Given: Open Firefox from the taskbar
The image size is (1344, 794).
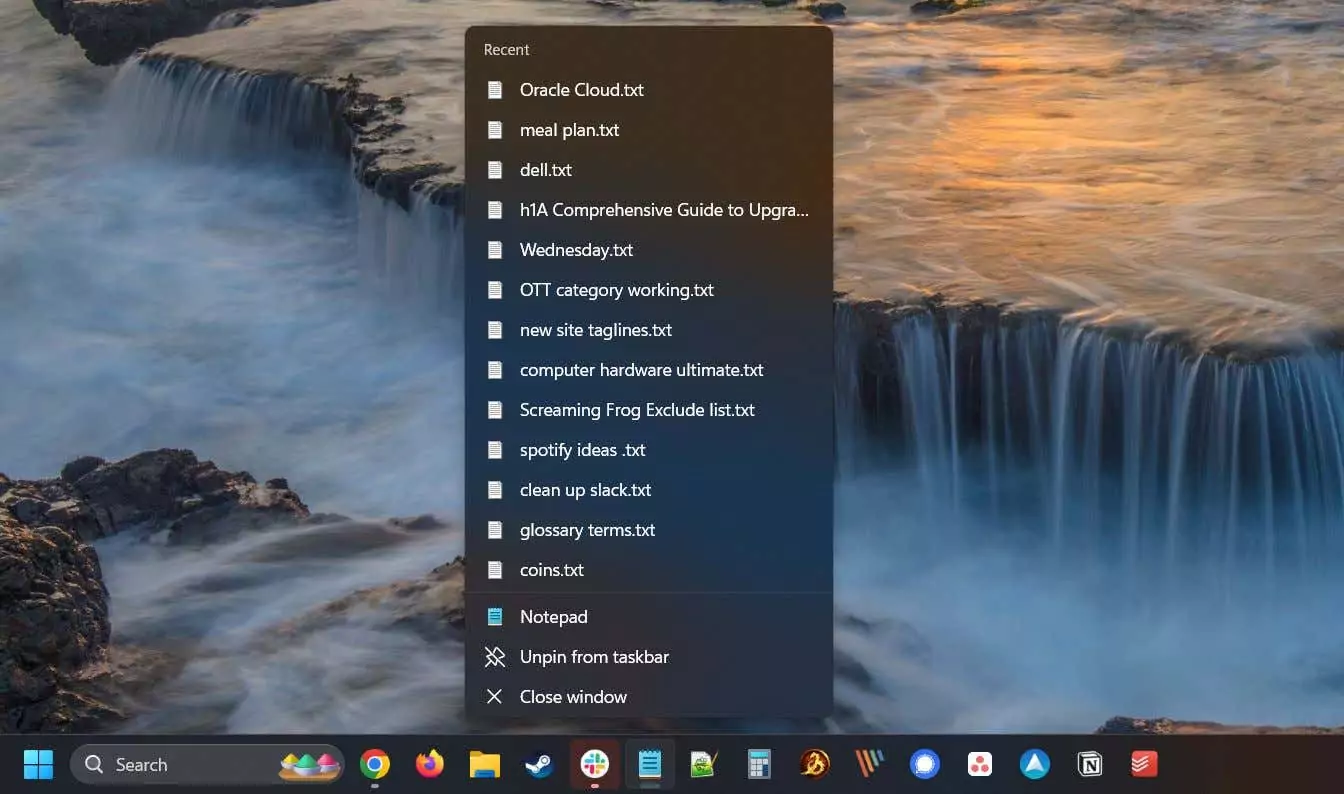Looking at the screenshot, I should [430, 765].
